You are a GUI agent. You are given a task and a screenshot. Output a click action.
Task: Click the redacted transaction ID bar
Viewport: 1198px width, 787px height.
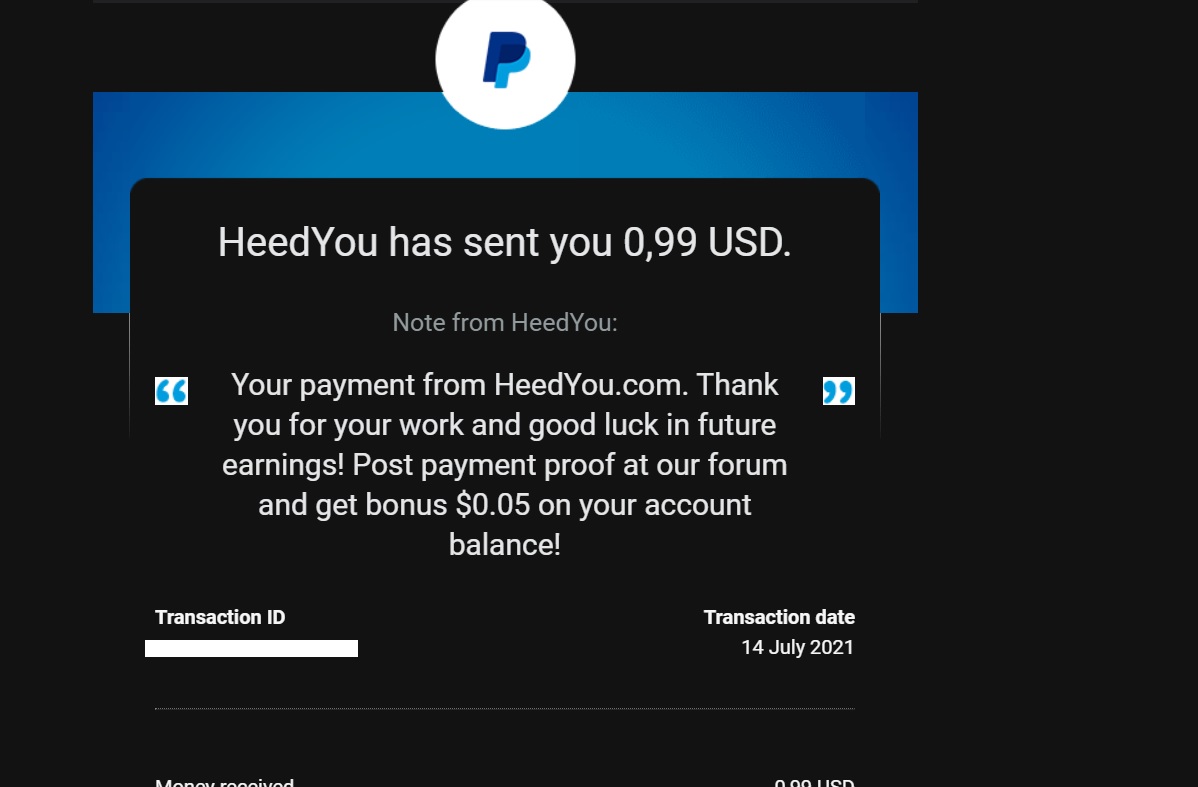click(x=251, y=649)
